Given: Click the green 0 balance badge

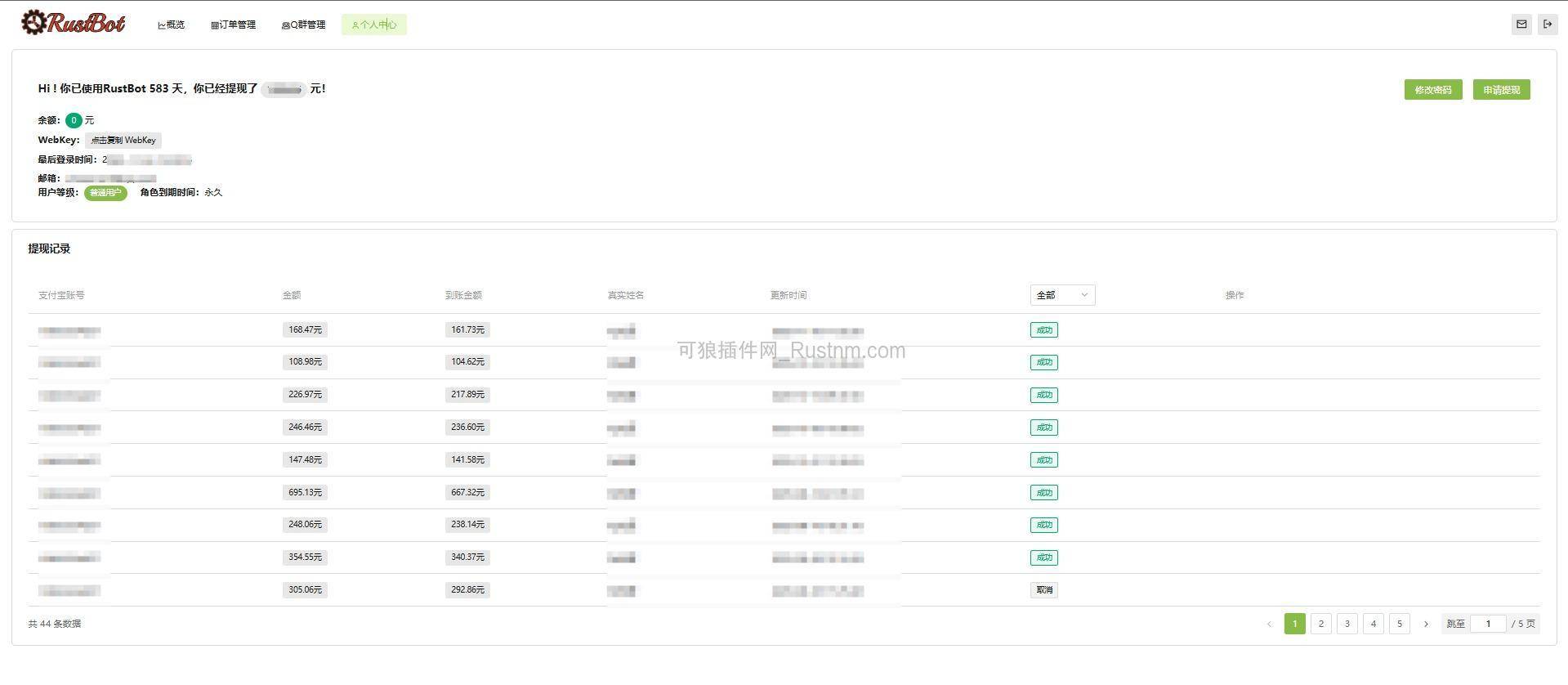Looking at the screenshot, I should (74, 120).
